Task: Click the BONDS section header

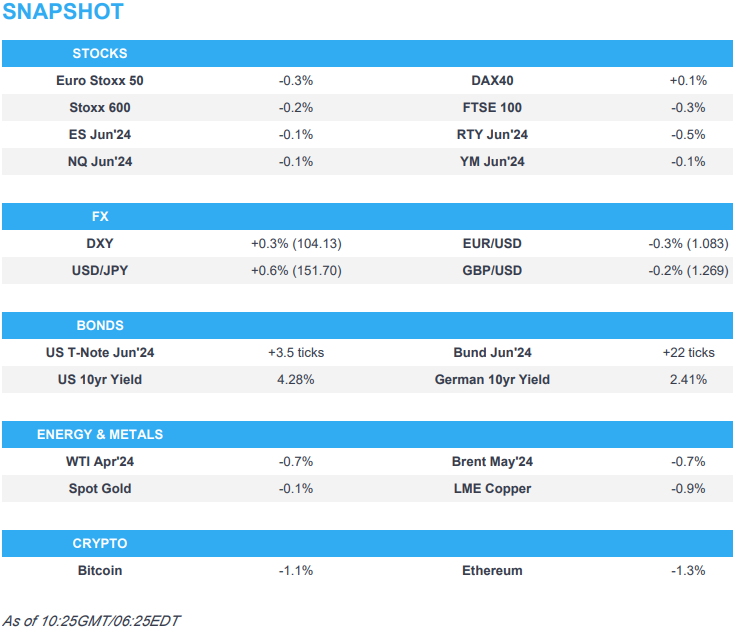Action: pyautogui.click(x=100, y=326)
